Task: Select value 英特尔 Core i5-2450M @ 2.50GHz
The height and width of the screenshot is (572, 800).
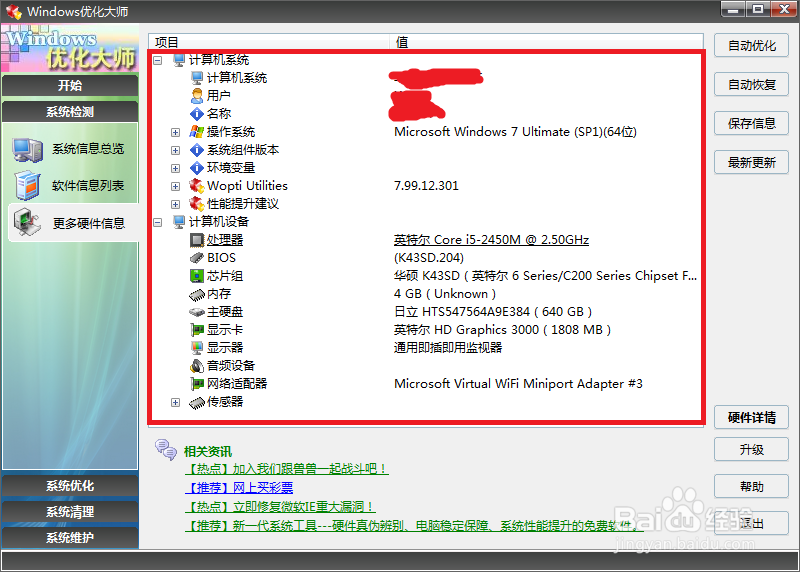Action: pyautogui.click(x=491, y=240)
